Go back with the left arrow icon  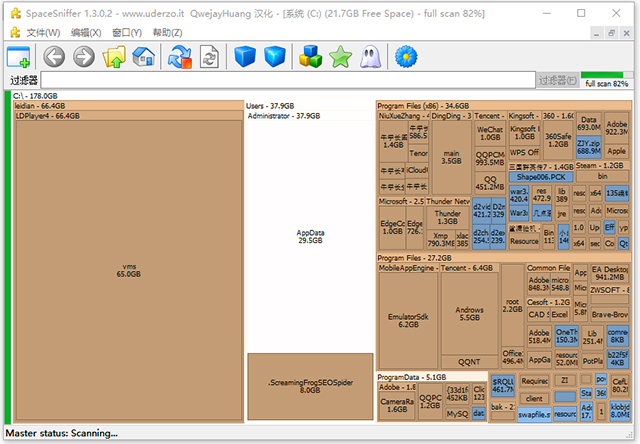pyautogui.click(x=54, y=58)
